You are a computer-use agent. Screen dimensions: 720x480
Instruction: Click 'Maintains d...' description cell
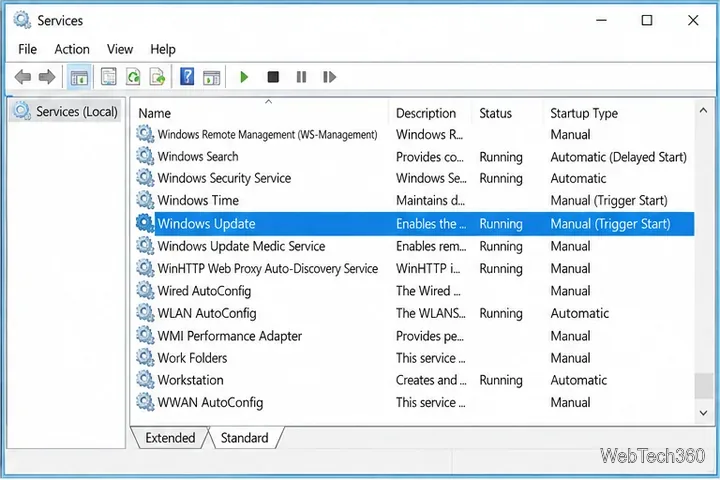[430, 200]
